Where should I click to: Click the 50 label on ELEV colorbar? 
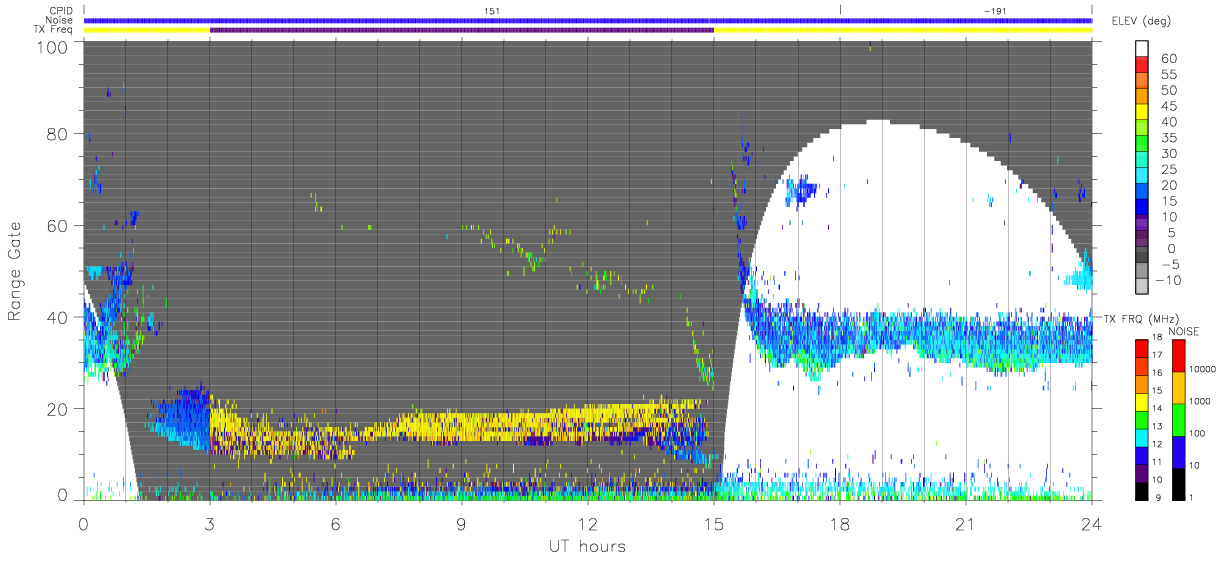[x=1171, y=90]
